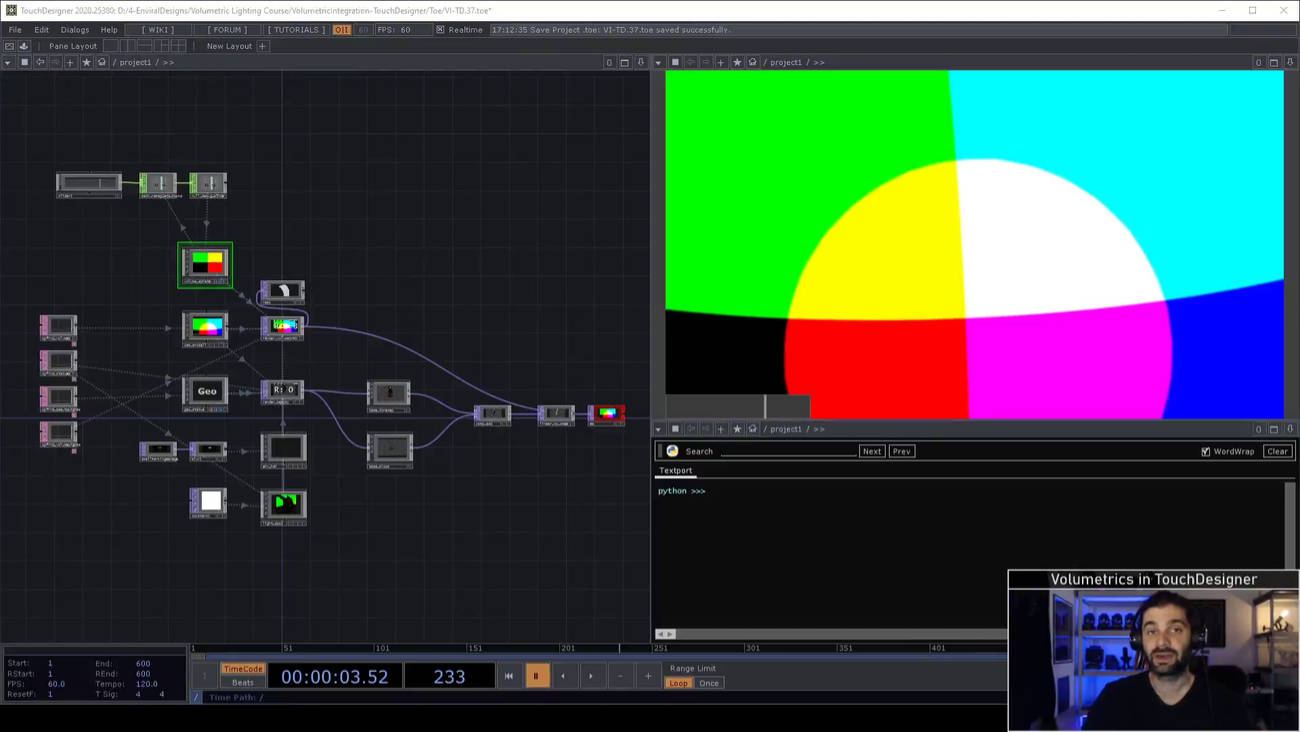Toggle the OII power button
This screenshot has width=1300, height=732.
point(342,30)
